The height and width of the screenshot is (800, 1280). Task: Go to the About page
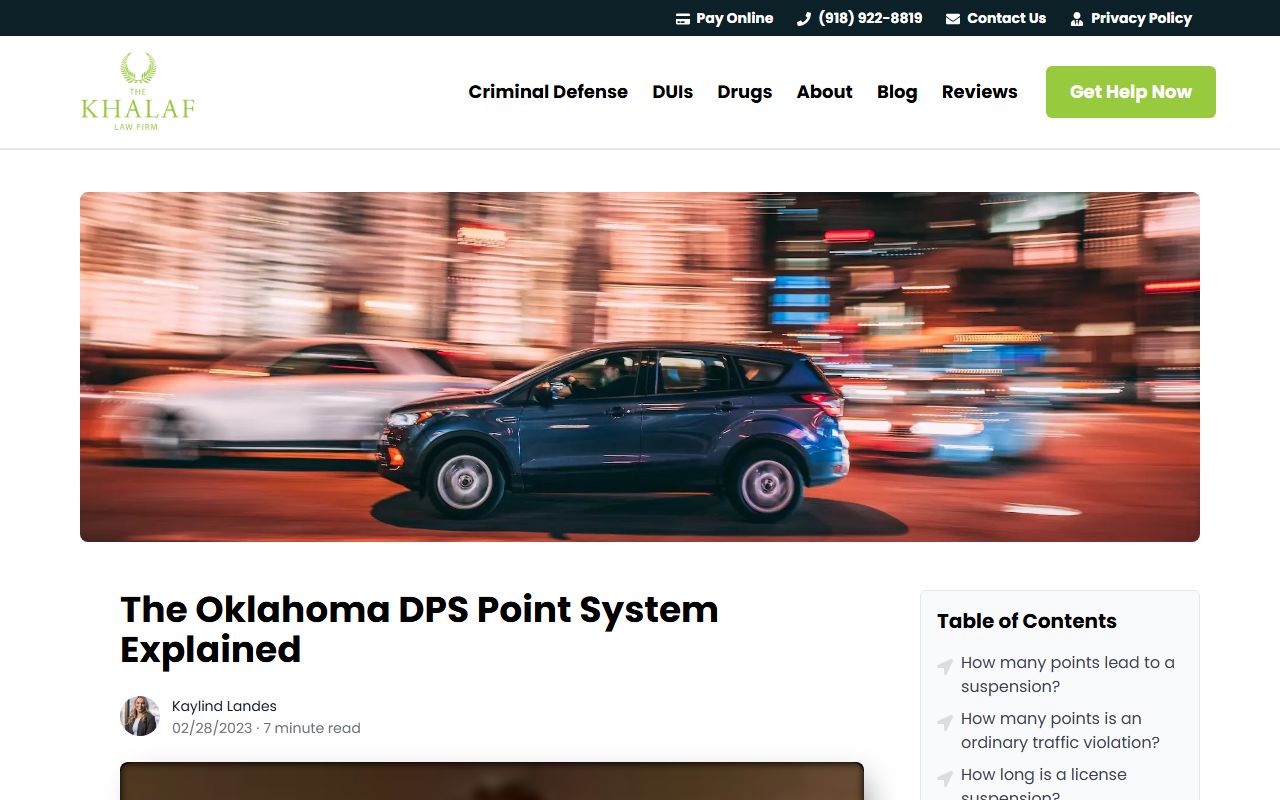[825, 92]
